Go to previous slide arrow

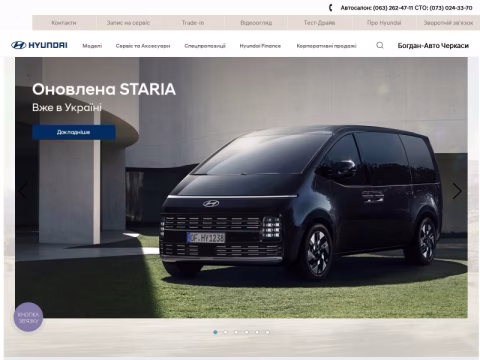click(x=23, y=191)
